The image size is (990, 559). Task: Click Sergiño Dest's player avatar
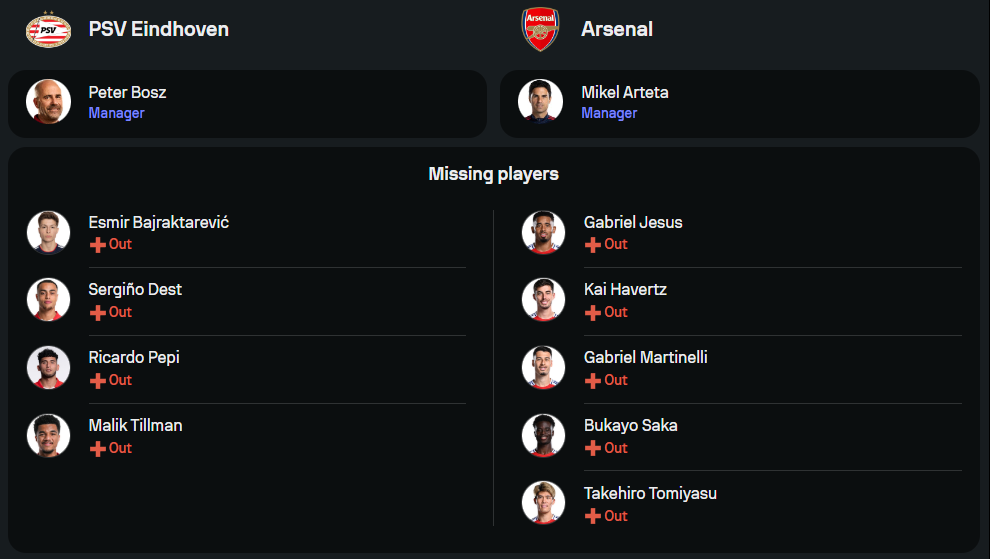(48, 300)
